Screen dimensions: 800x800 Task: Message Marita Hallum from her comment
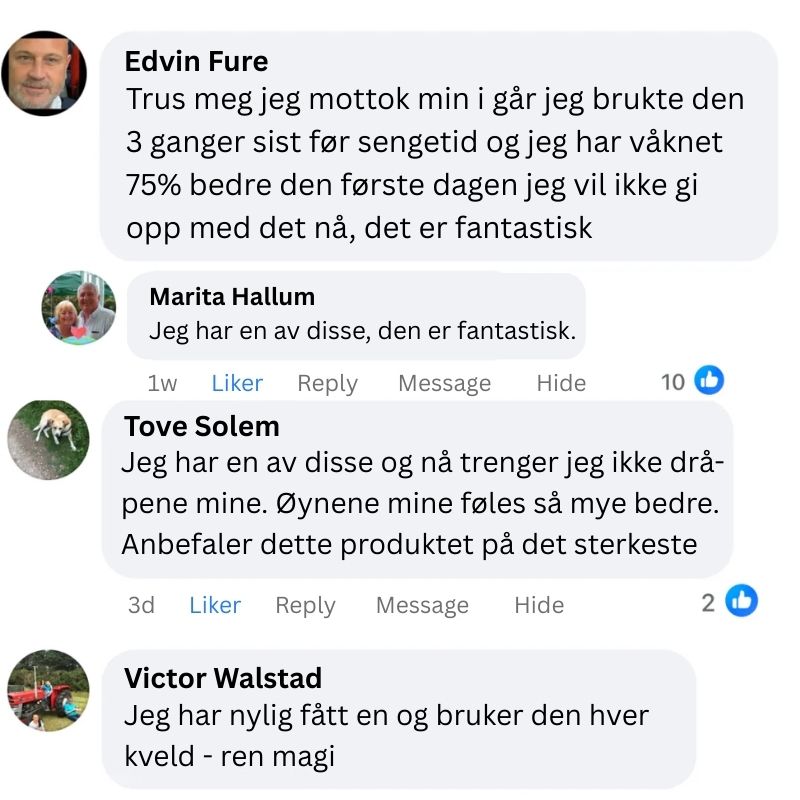click(x=444, y=383)
